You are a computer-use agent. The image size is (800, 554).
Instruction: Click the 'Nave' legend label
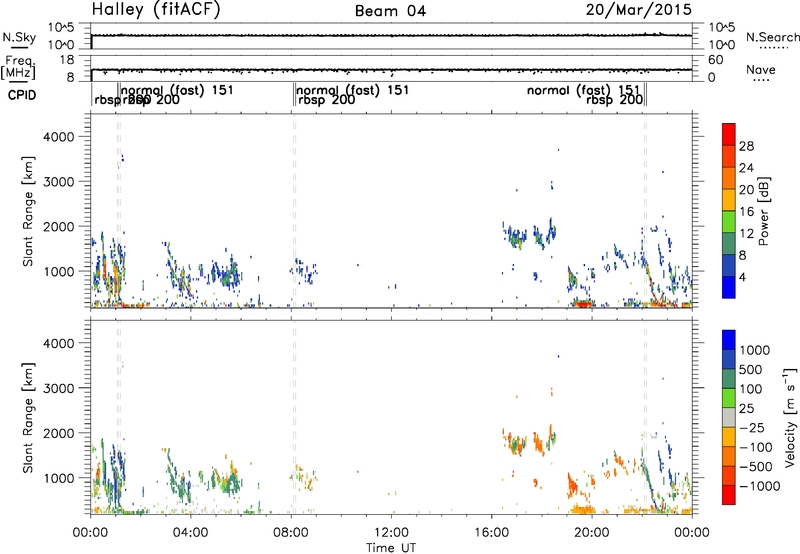point(761,70)
